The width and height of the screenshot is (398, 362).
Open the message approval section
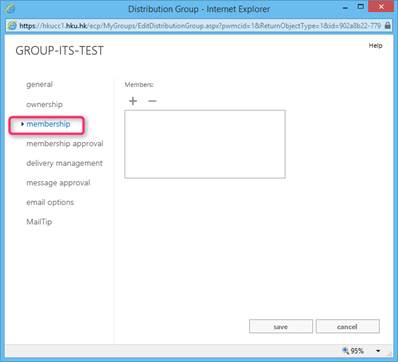pos(58,183)
